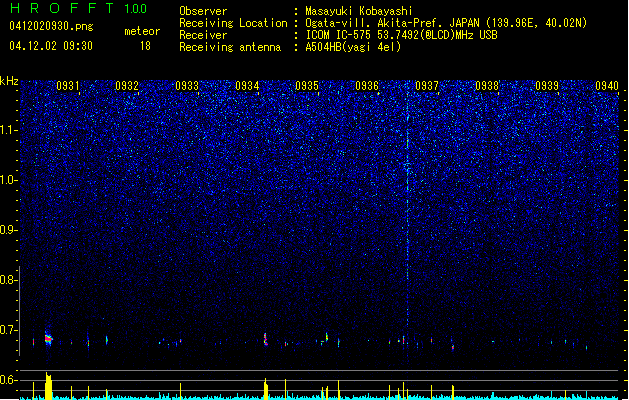Image resolution: width=629 pixels, height=400 pixels.
Task: Click the large meteor echo near 0931
Action: [48, 338]
